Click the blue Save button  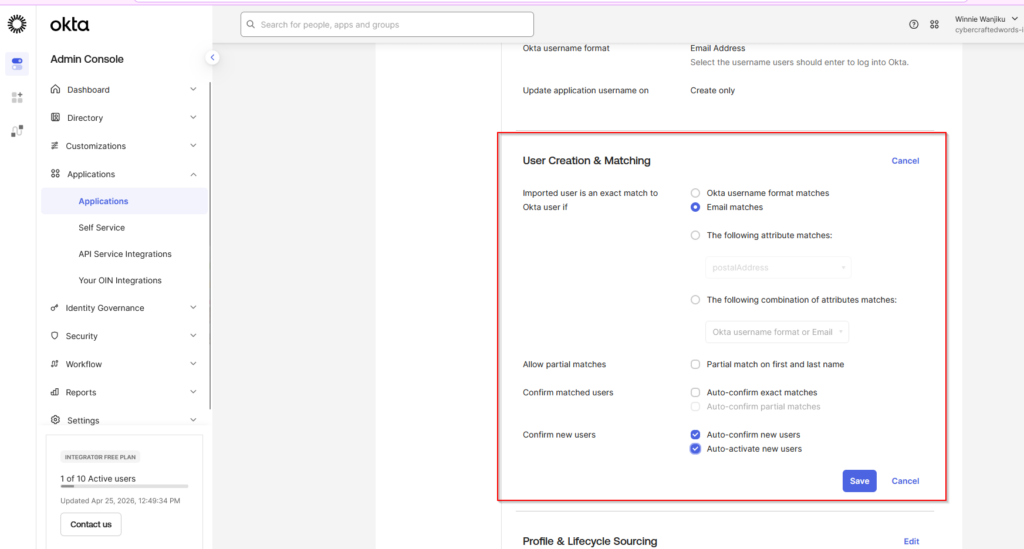859,481
